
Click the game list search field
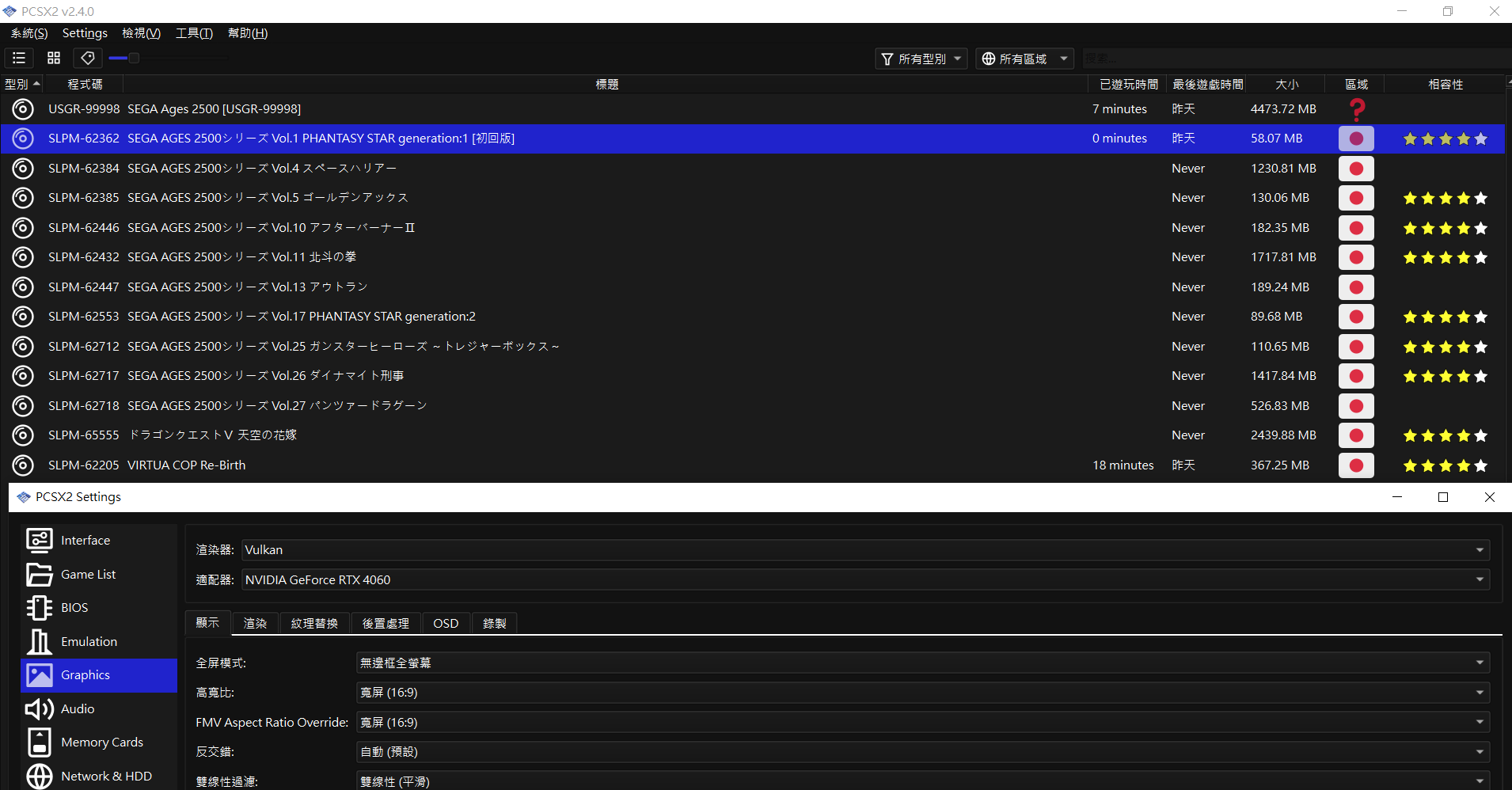tap(1290, 59)
